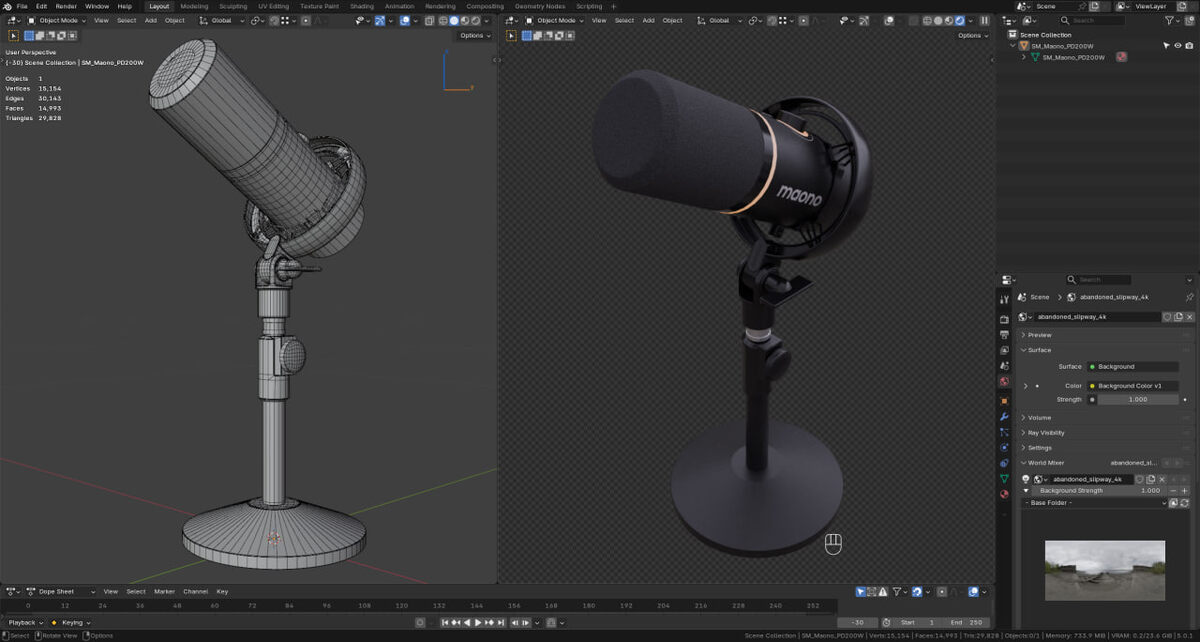Image resolution: width=1200 pixels, height=642 pixels.
Task: Toggle X-ray in left viewport
Action: (429, 20)
